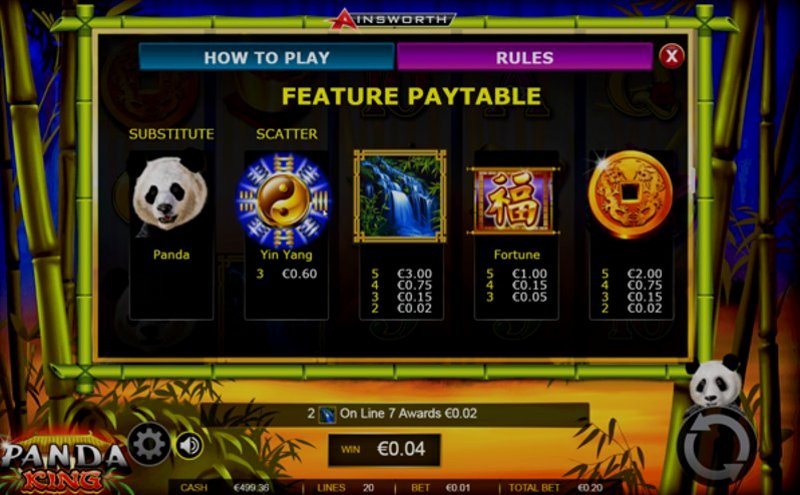Image resolution: width=800 pixels, height=495 pixels.
Task: Open the settings gear icon
Action: 149,443
